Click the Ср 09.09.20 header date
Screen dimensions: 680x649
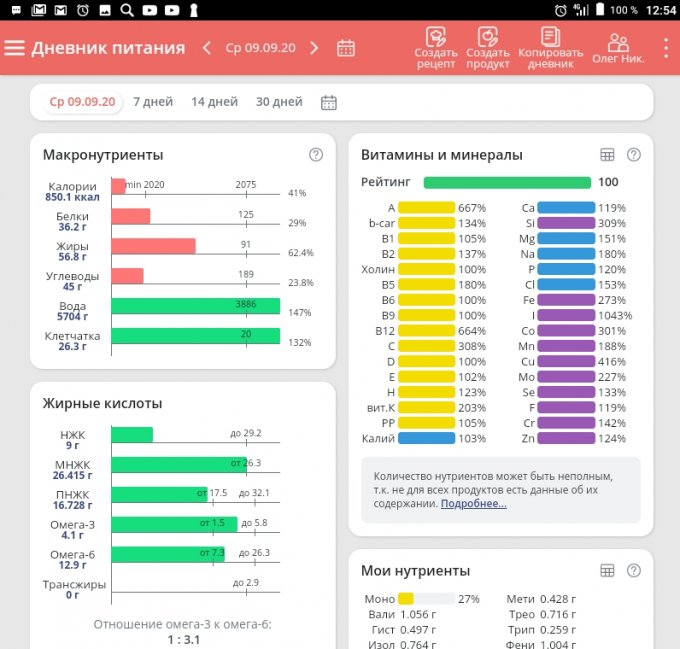[x=260, y=48]
